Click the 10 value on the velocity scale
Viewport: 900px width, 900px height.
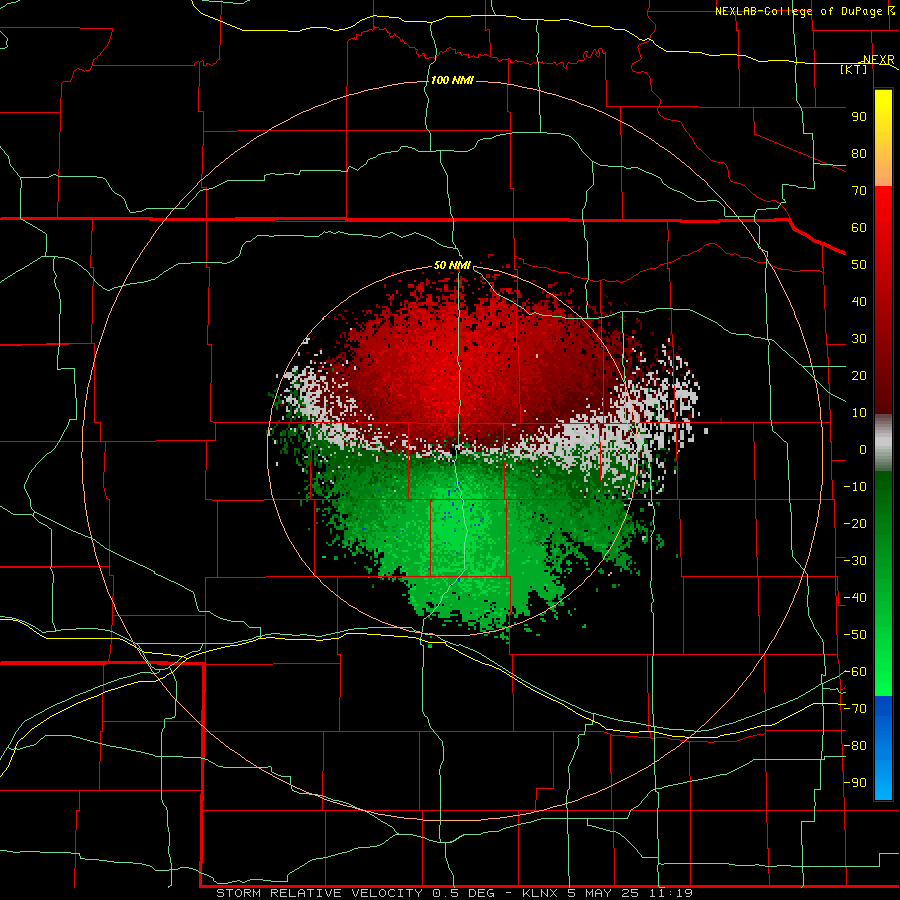click(859, 413)
